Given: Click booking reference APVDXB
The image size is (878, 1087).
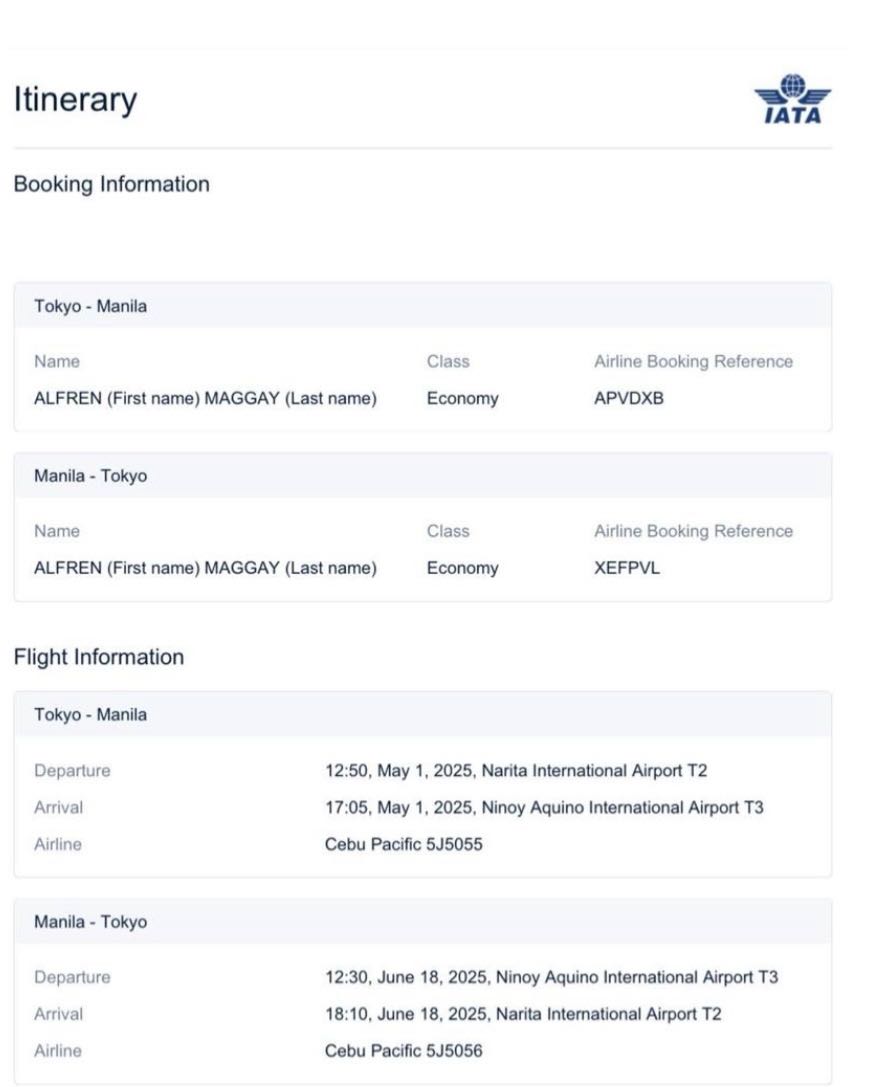Looking at the screenshot, I should pos(628,399).
